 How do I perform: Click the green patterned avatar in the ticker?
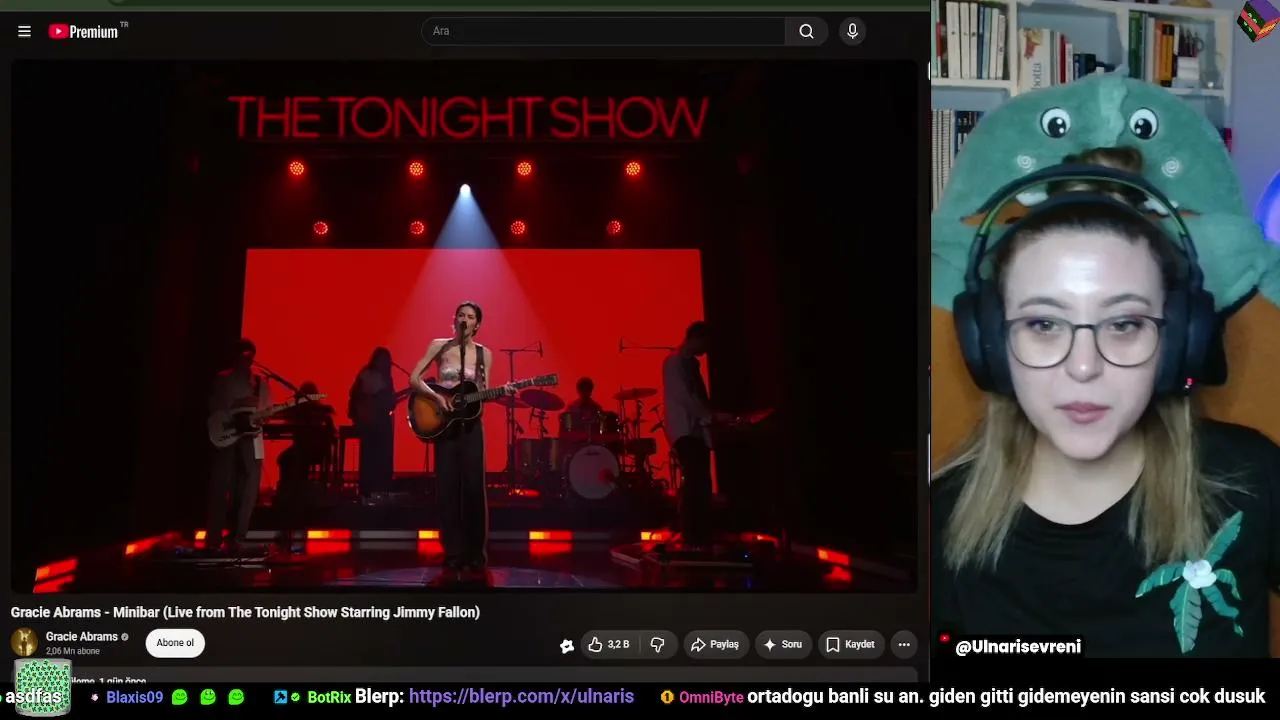(43, 687)
